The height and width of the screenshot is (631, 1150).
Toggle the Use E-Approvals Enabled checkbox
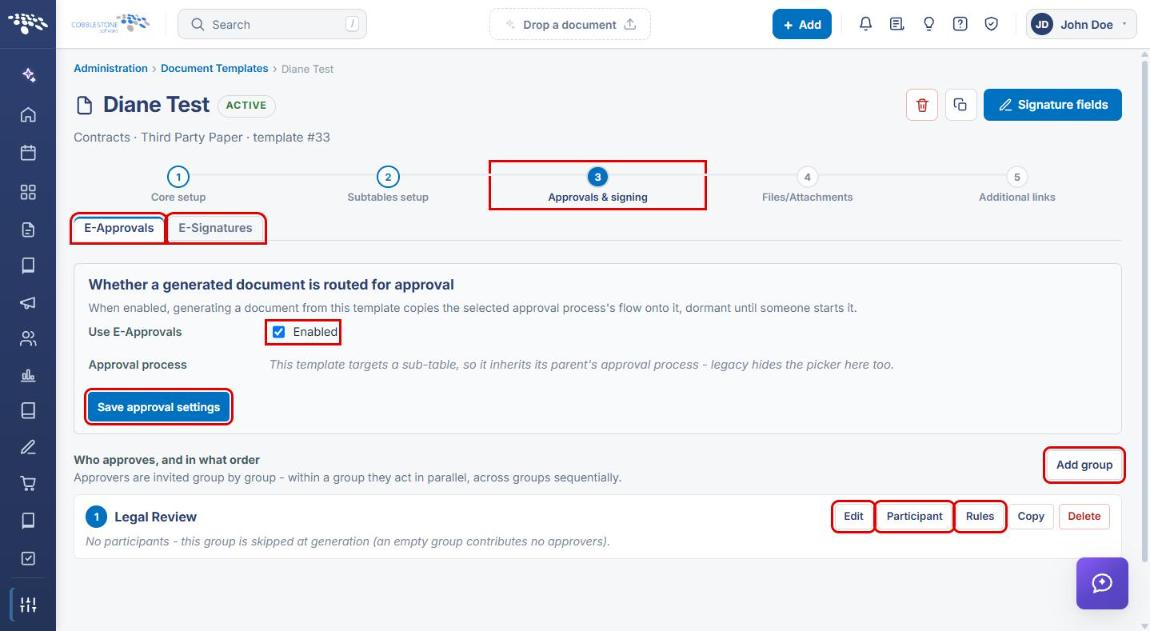tap(279, 332)
